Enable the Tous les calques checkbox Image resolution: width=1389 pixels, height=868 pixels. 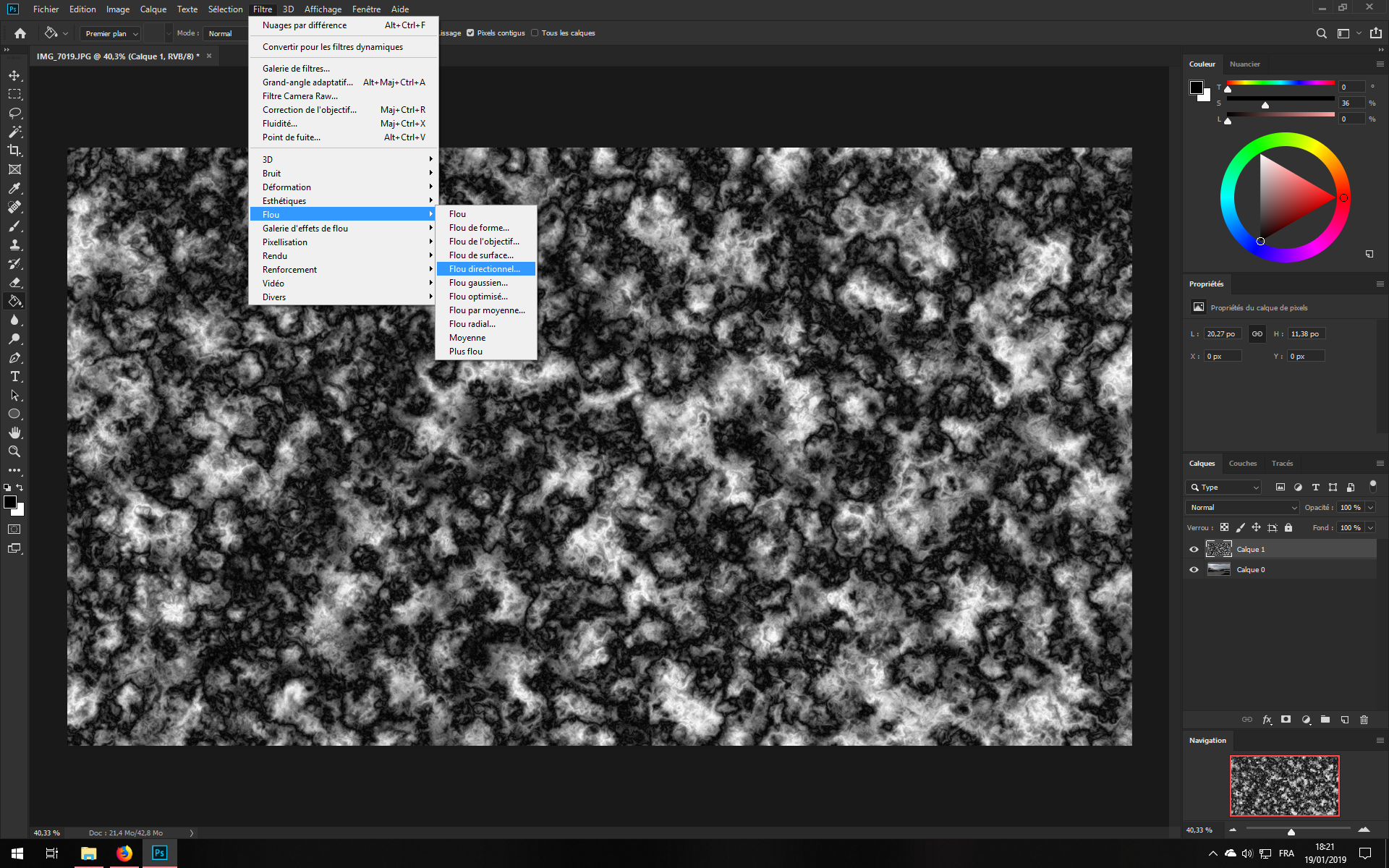pos(535,33)
